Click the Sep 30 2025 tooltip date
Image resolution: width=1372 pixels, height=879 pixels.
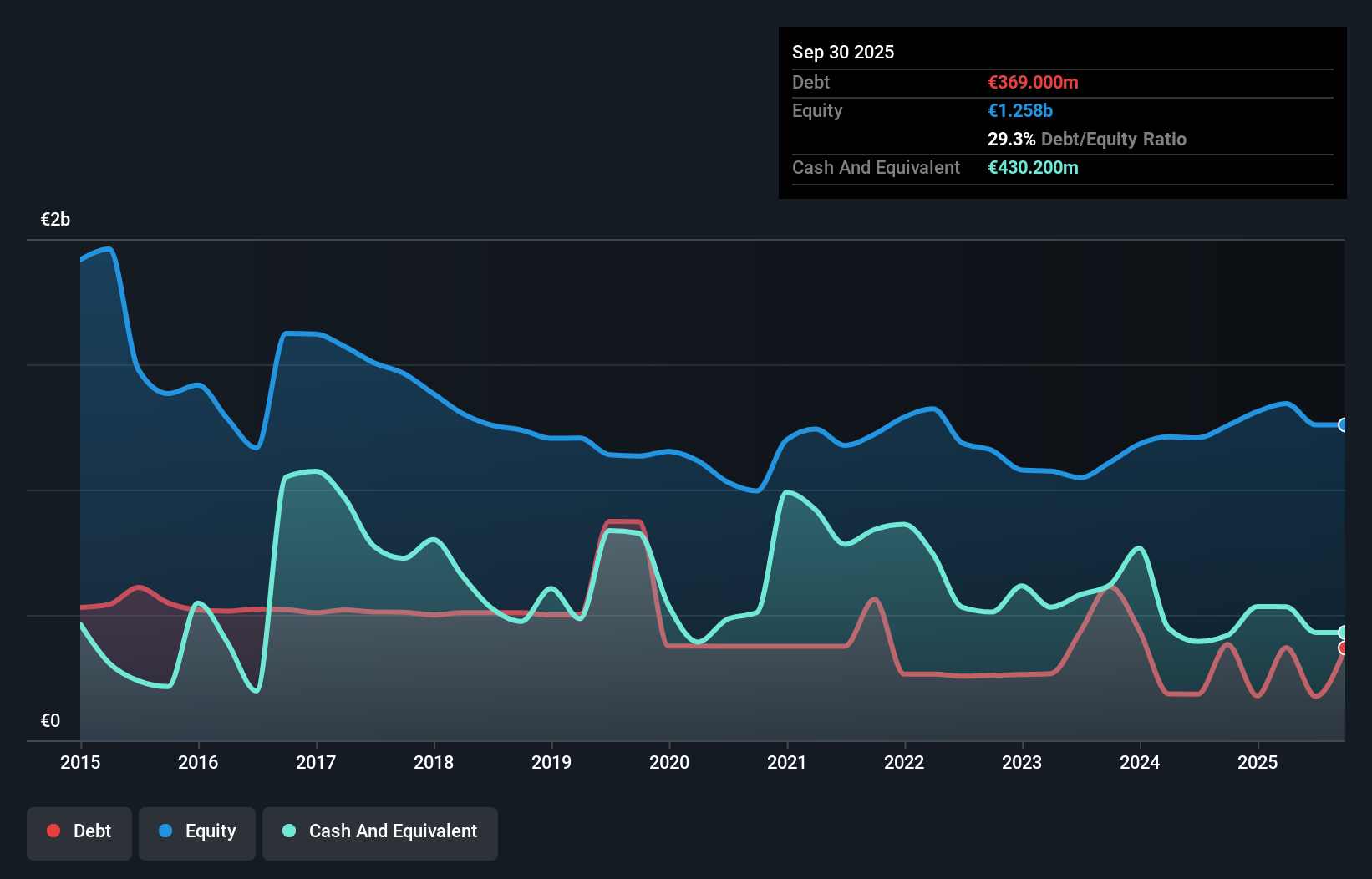[843, 53]
